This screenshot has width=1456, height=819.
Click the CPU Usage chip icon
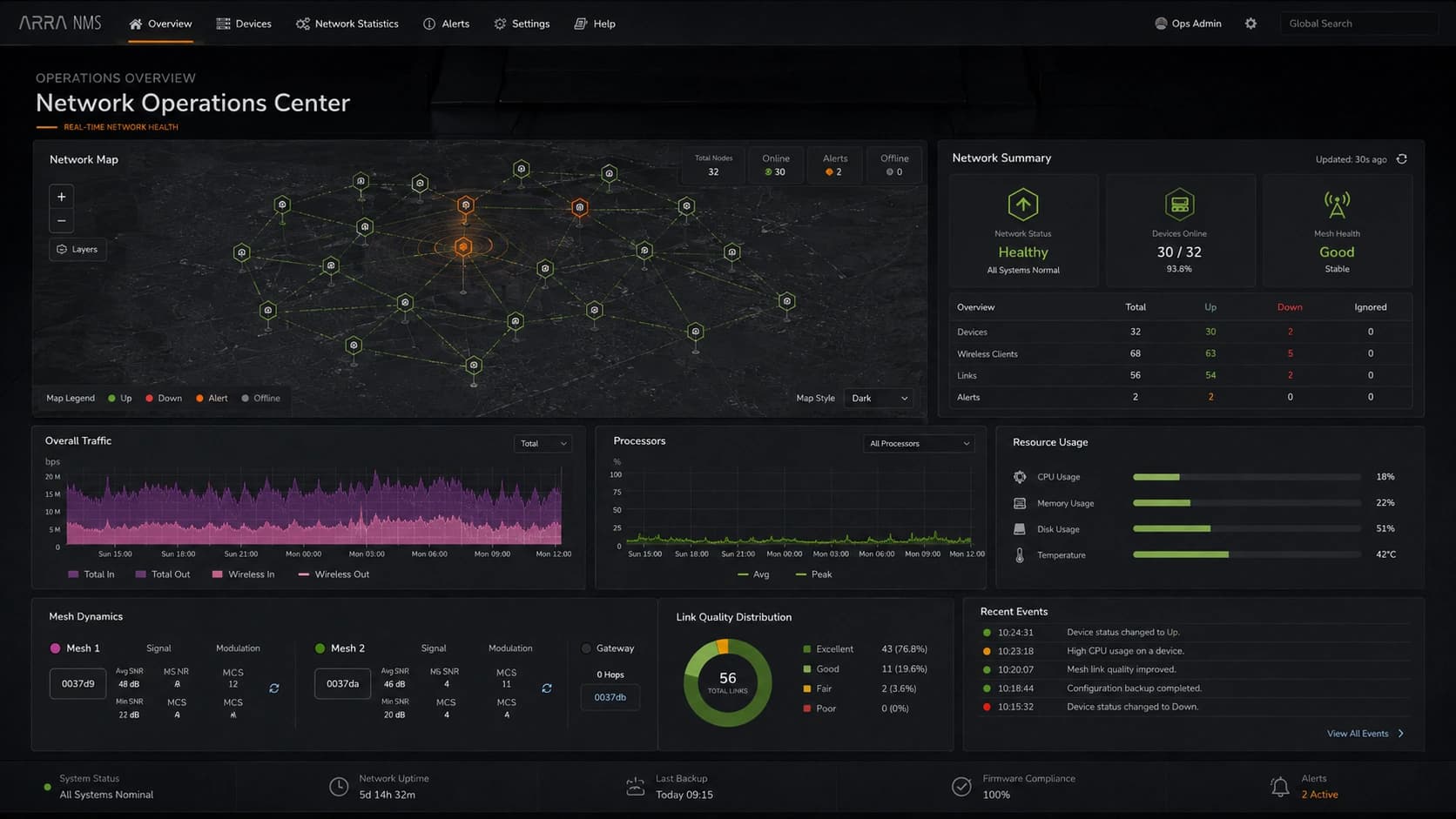point(1020,477)
